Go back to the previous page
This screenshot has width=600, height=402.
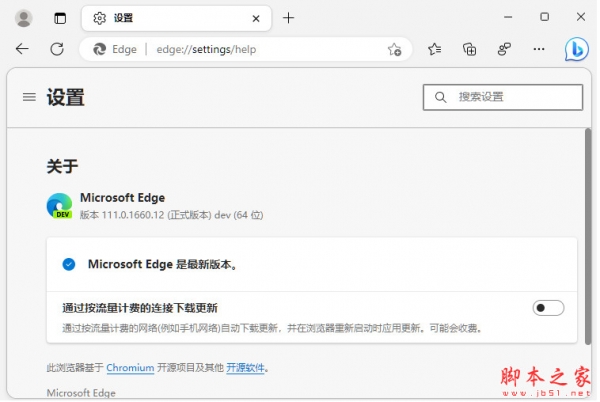point(22,49)
